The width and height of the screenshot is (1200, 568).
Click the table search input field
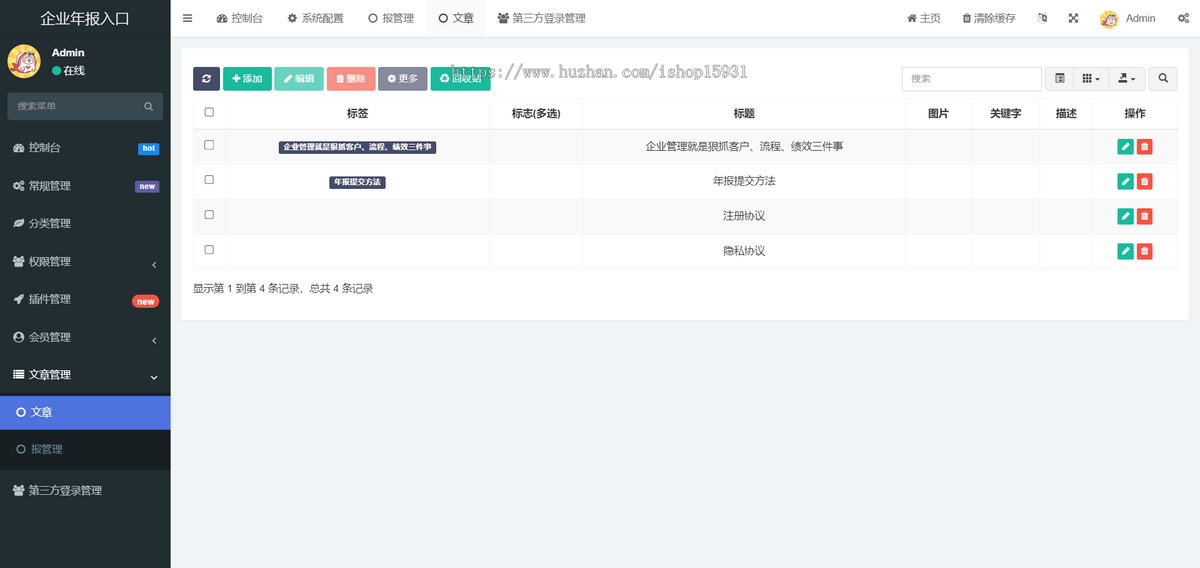(x=971, y=79)
